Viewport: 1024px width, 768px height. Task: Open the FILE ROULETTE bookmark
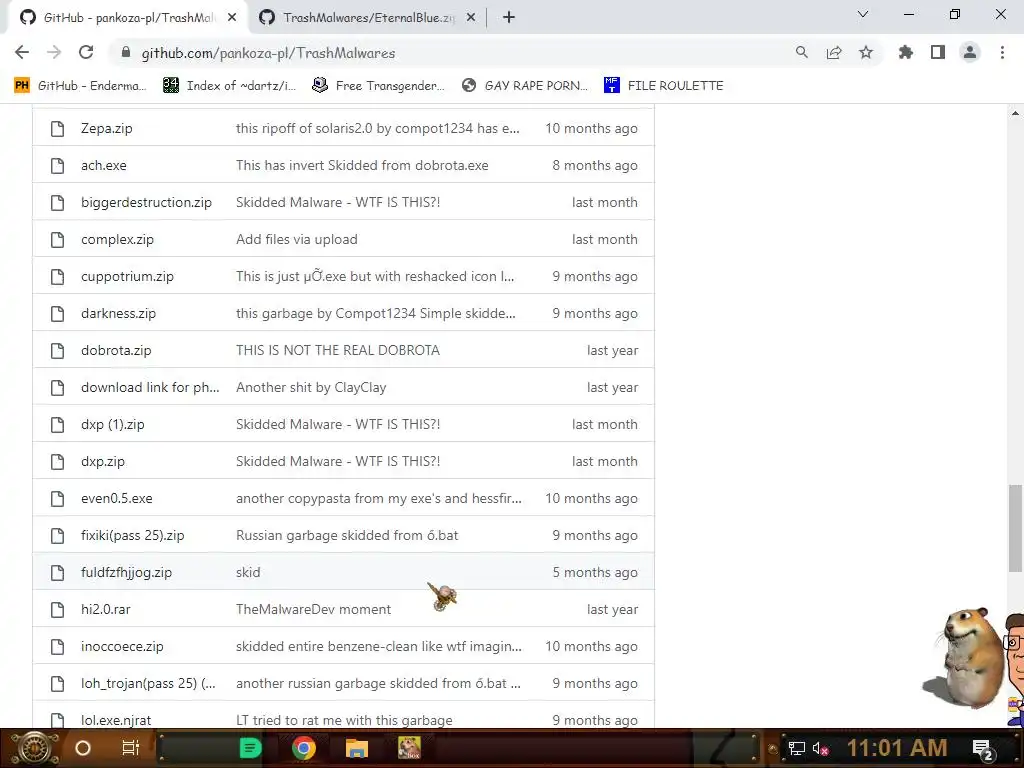click(x=664, y=86)
